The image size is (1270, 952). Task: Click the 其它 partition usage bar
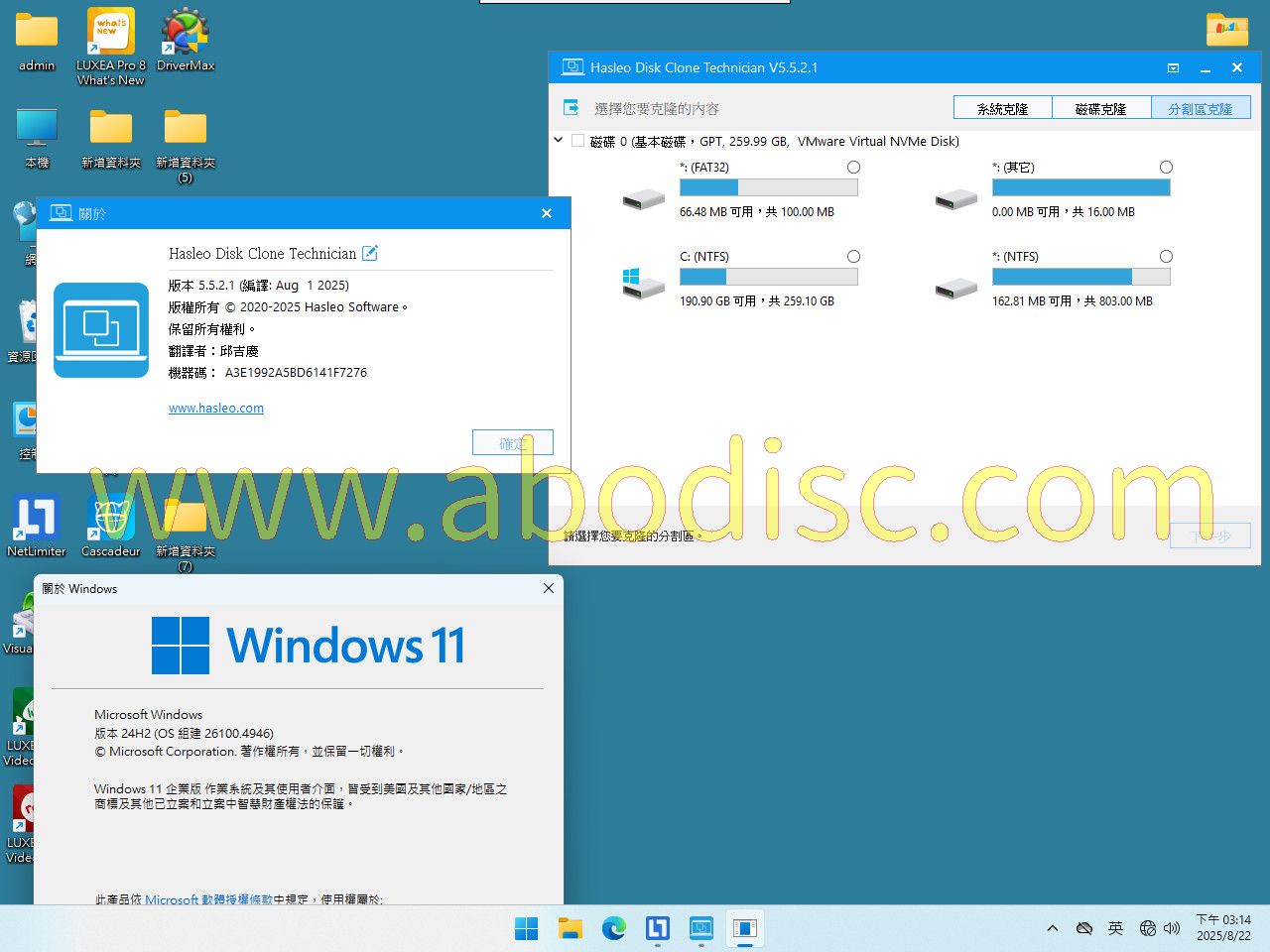[x=1081, y=187]
